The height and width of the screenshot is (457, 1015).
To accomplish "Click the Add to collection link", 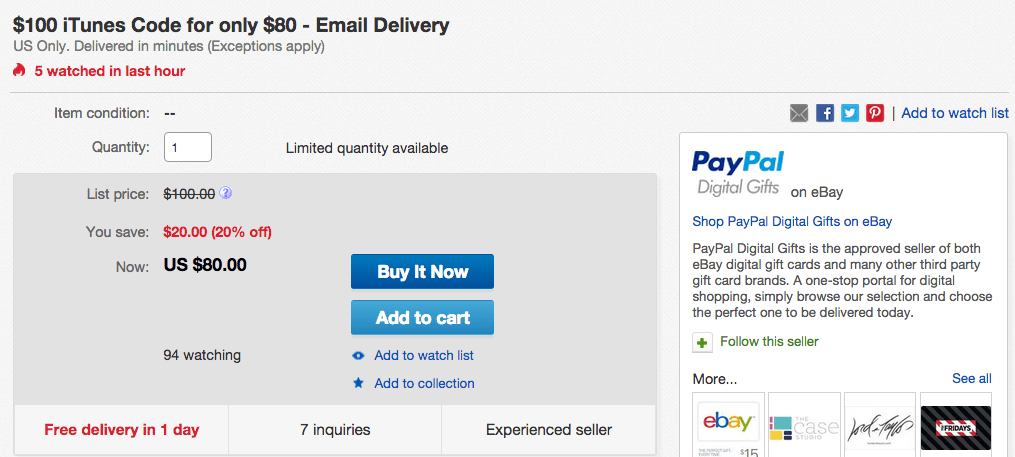I will (424, 383).
